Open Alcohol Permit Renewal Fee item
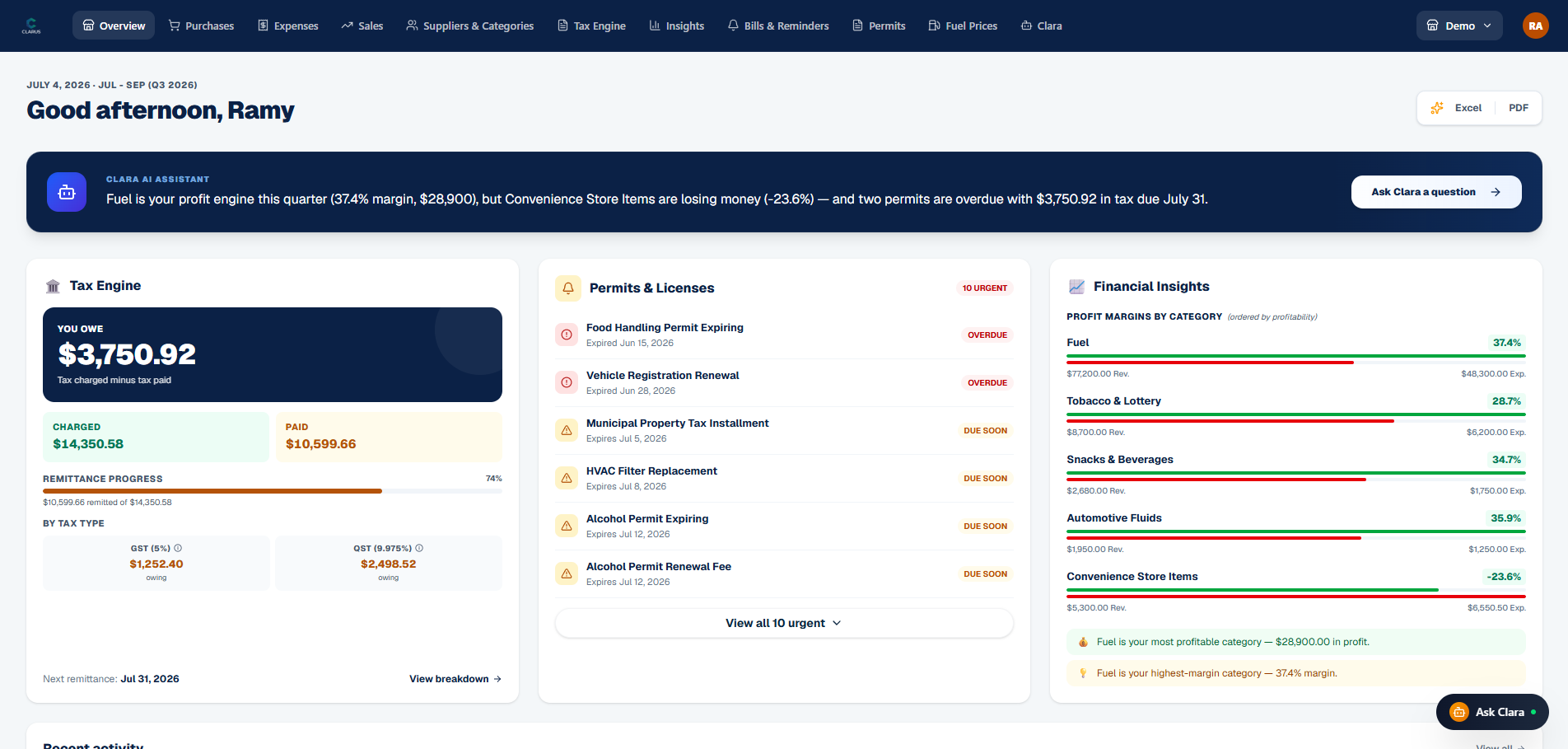 point(784,573)
